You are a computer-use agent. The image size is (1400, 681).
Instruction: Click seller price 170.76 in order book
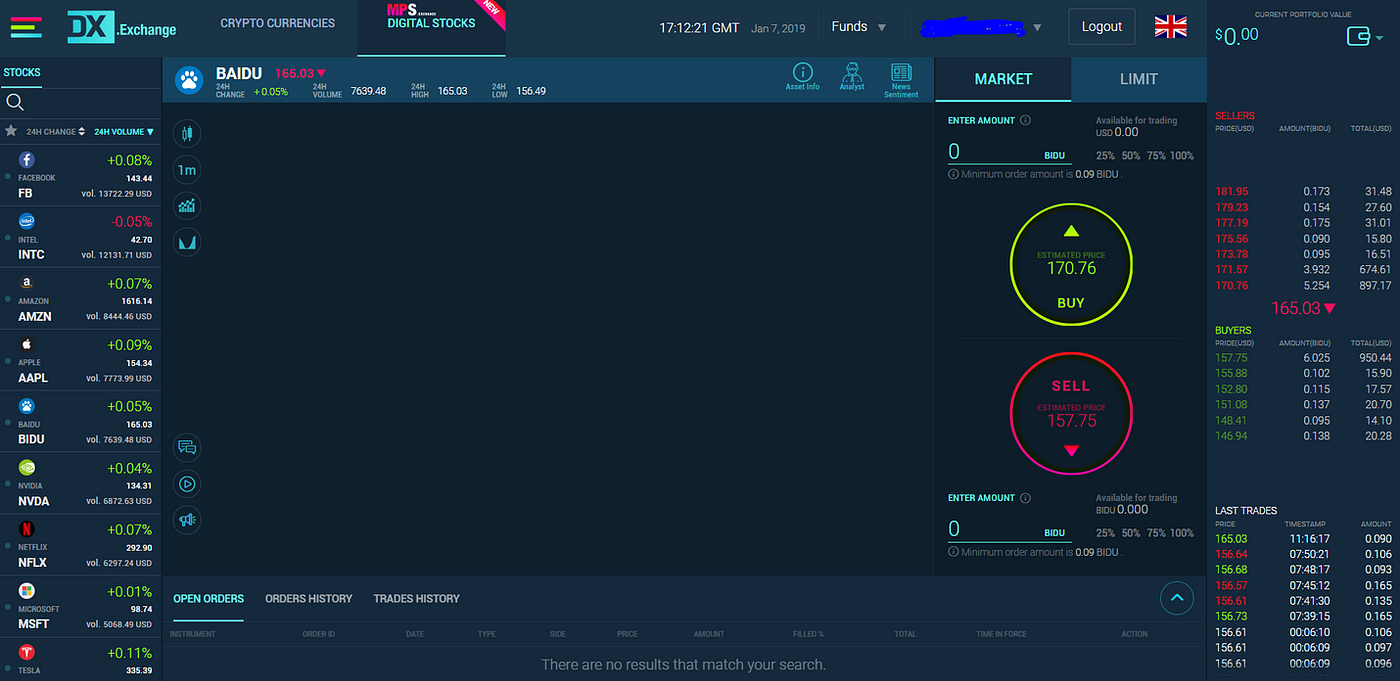click(x=1231, y=286)
